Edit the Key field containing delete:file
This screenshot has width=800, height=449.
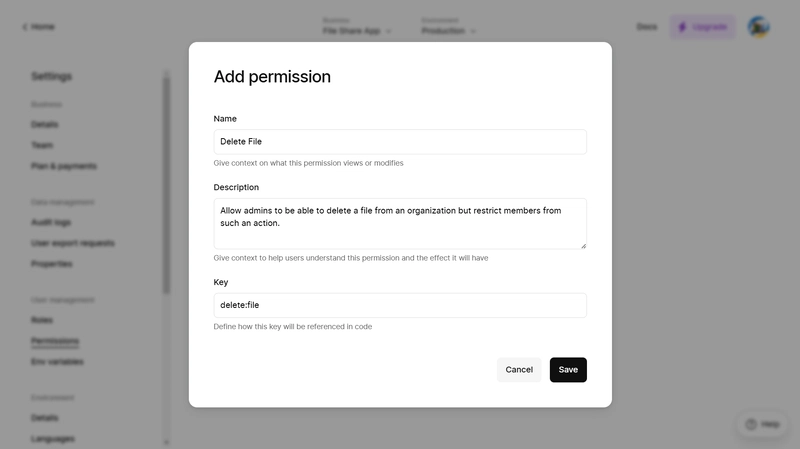point(400,305)
